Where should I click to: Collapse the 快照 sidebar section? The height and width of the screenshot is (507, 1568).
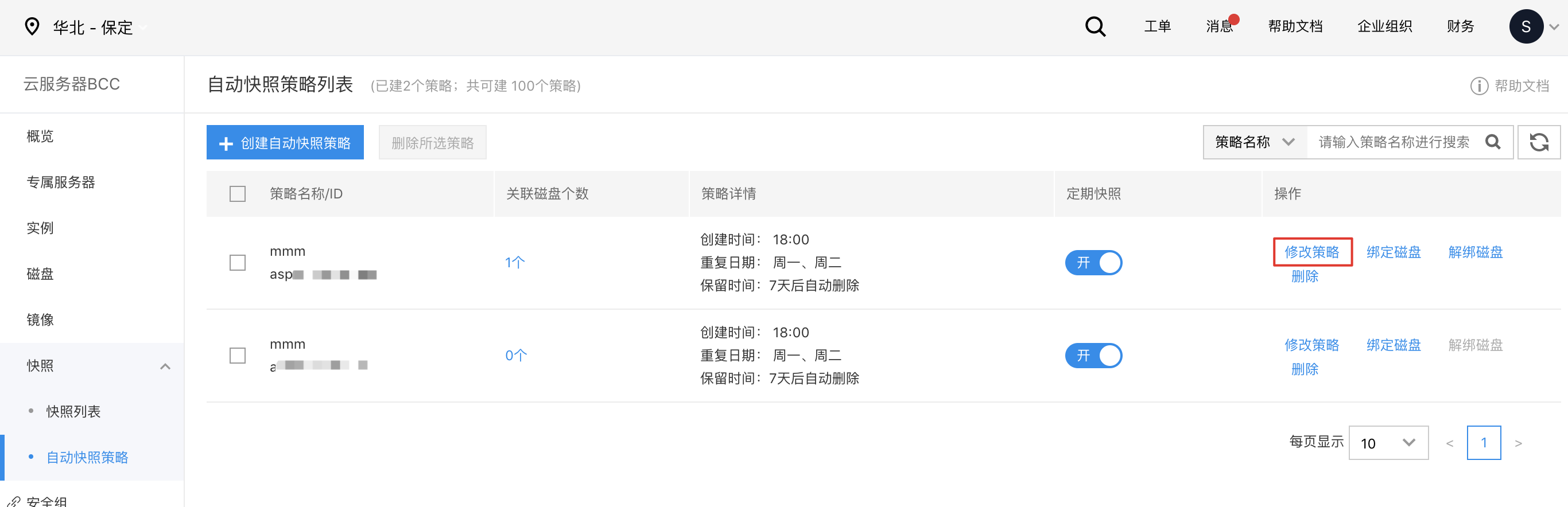pyautogui.click(x=165, y=366)
